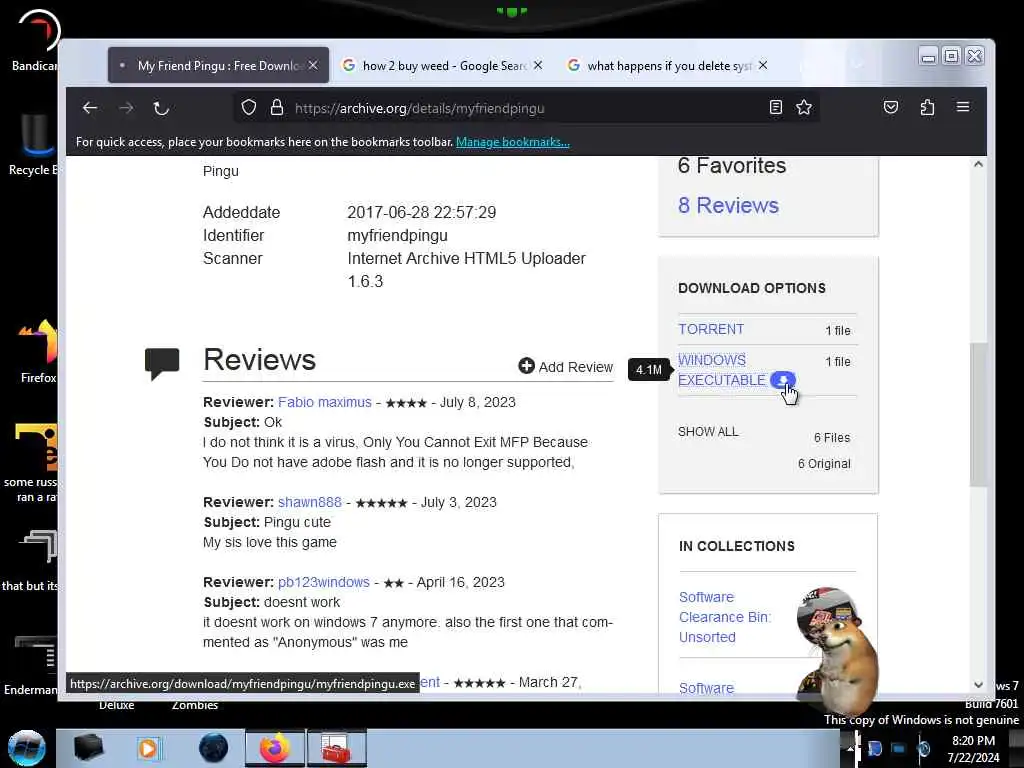Open the shield tracking protection icon
The image size is (1024, 768).
pyautogui.click(x=249, y=107)
